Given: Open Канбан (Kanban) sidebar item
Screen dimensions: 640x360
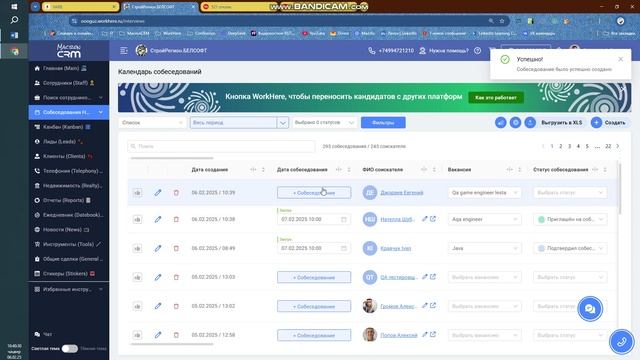Looking at the screenshot, I should 69,127.
